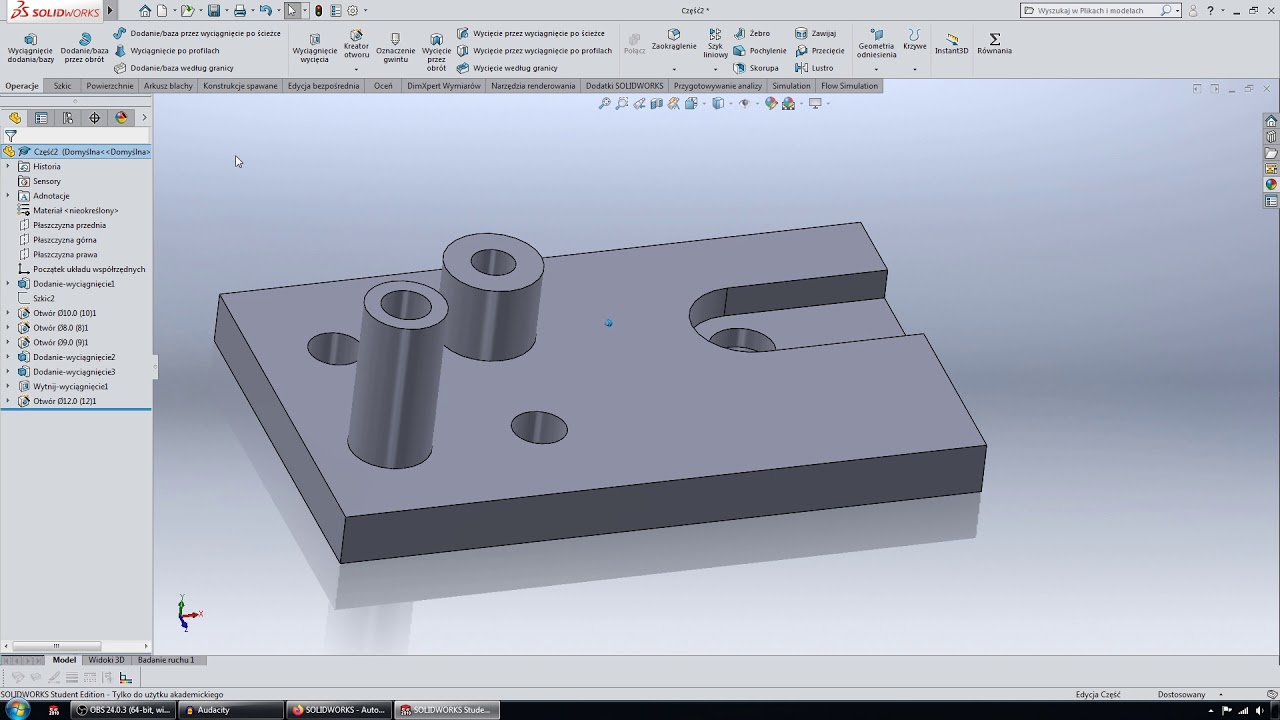Expand the Geometria odniesienia dropdown arrow
Screen dimensions: 1280x720
[x=876, y=69]
